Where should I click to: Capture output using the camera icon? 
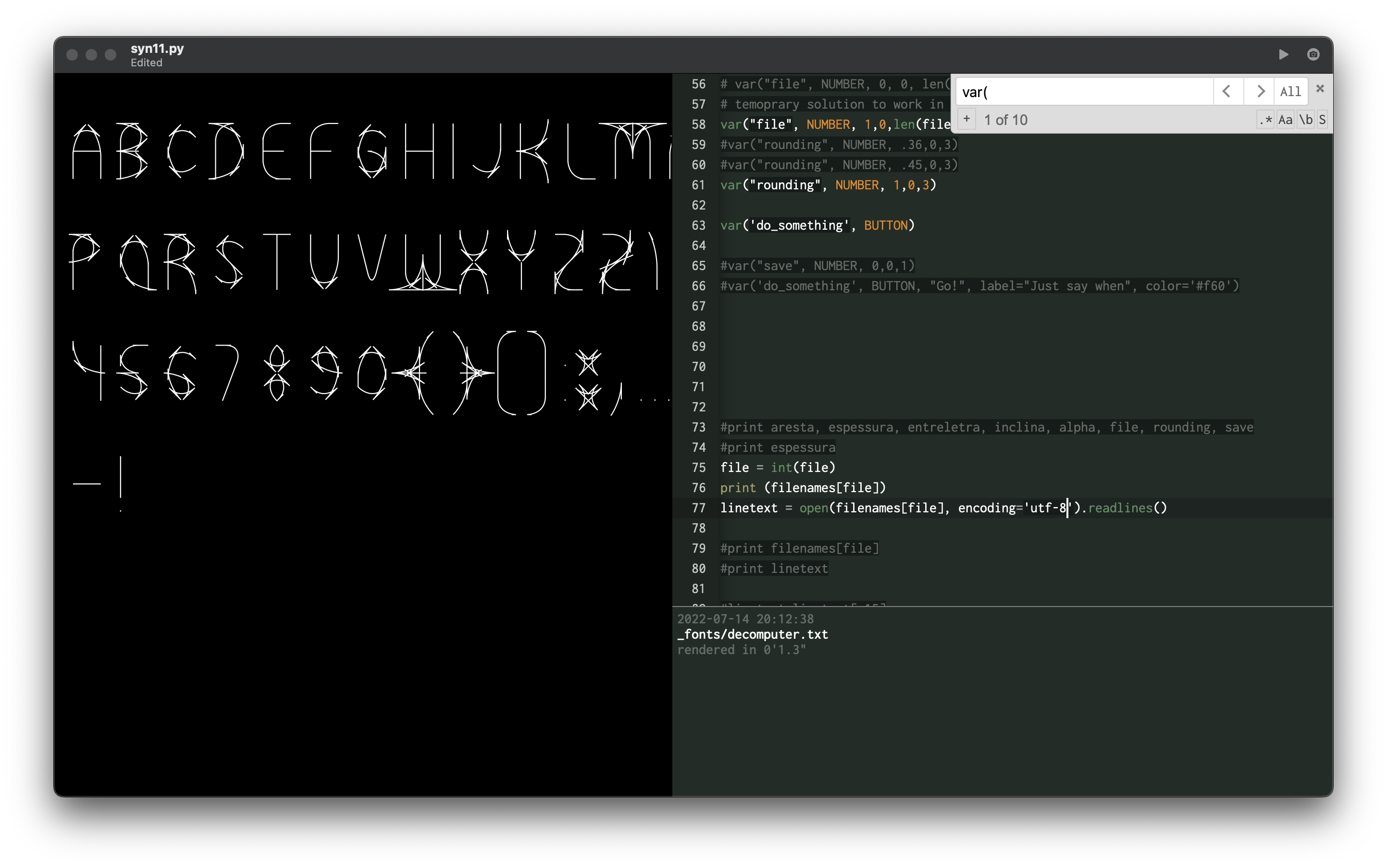(1313, 54)
